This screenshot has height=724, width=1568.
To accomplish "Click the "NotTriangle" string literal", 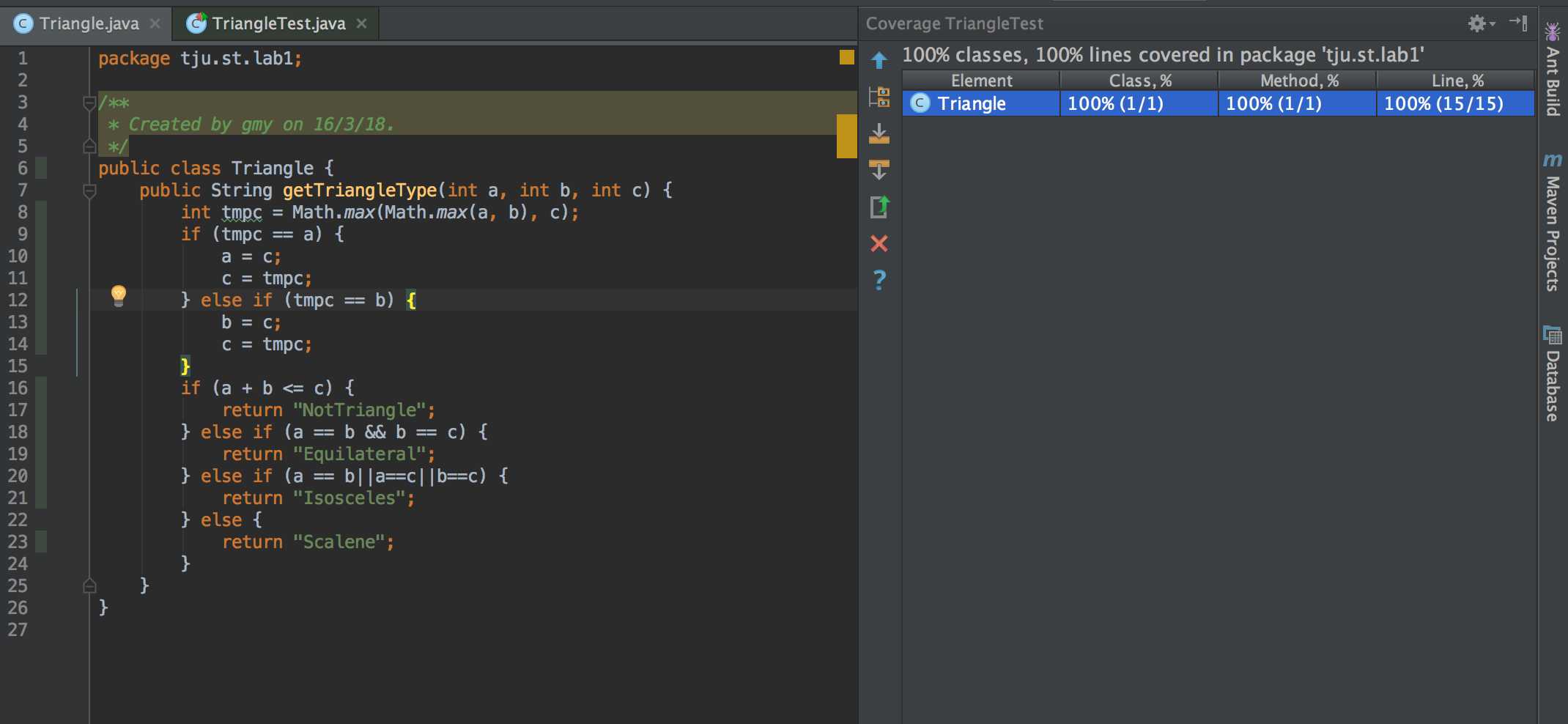I will 360,410.
